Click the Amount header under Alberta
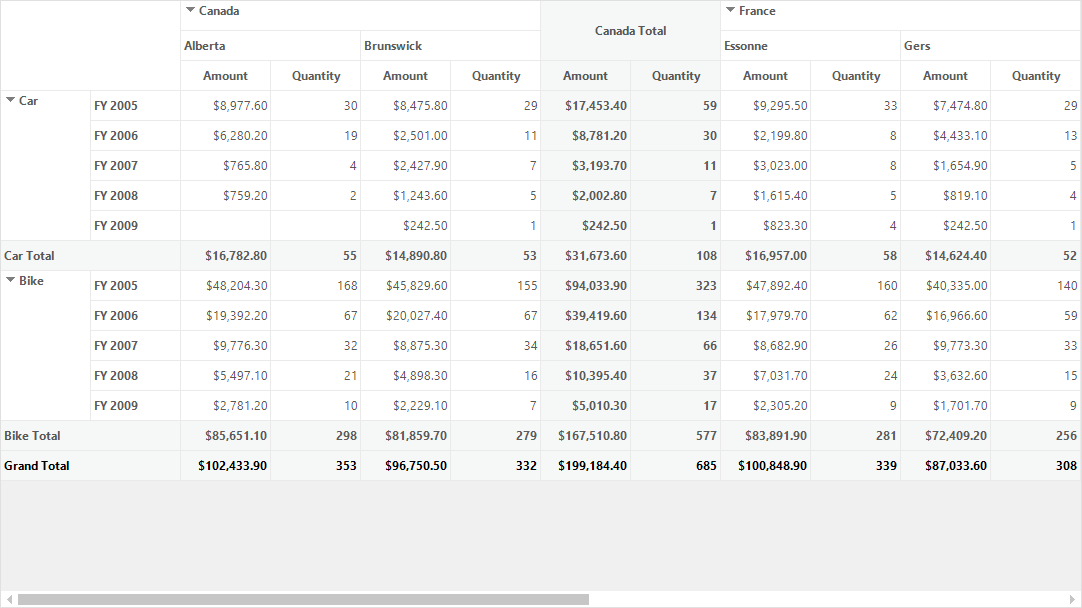 [225, 76]
